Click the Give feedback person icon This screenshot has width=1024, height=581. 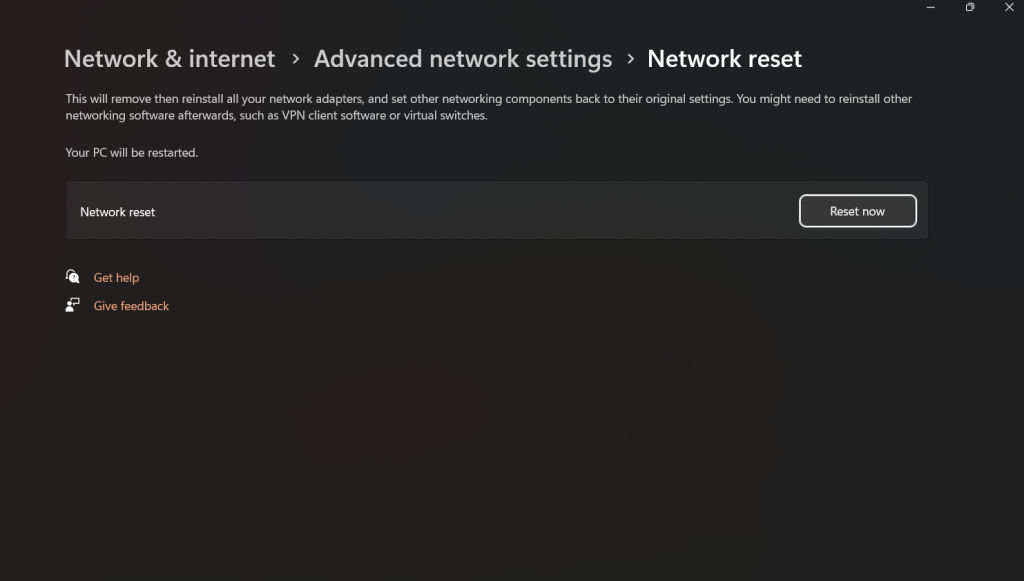pos(71,305)
